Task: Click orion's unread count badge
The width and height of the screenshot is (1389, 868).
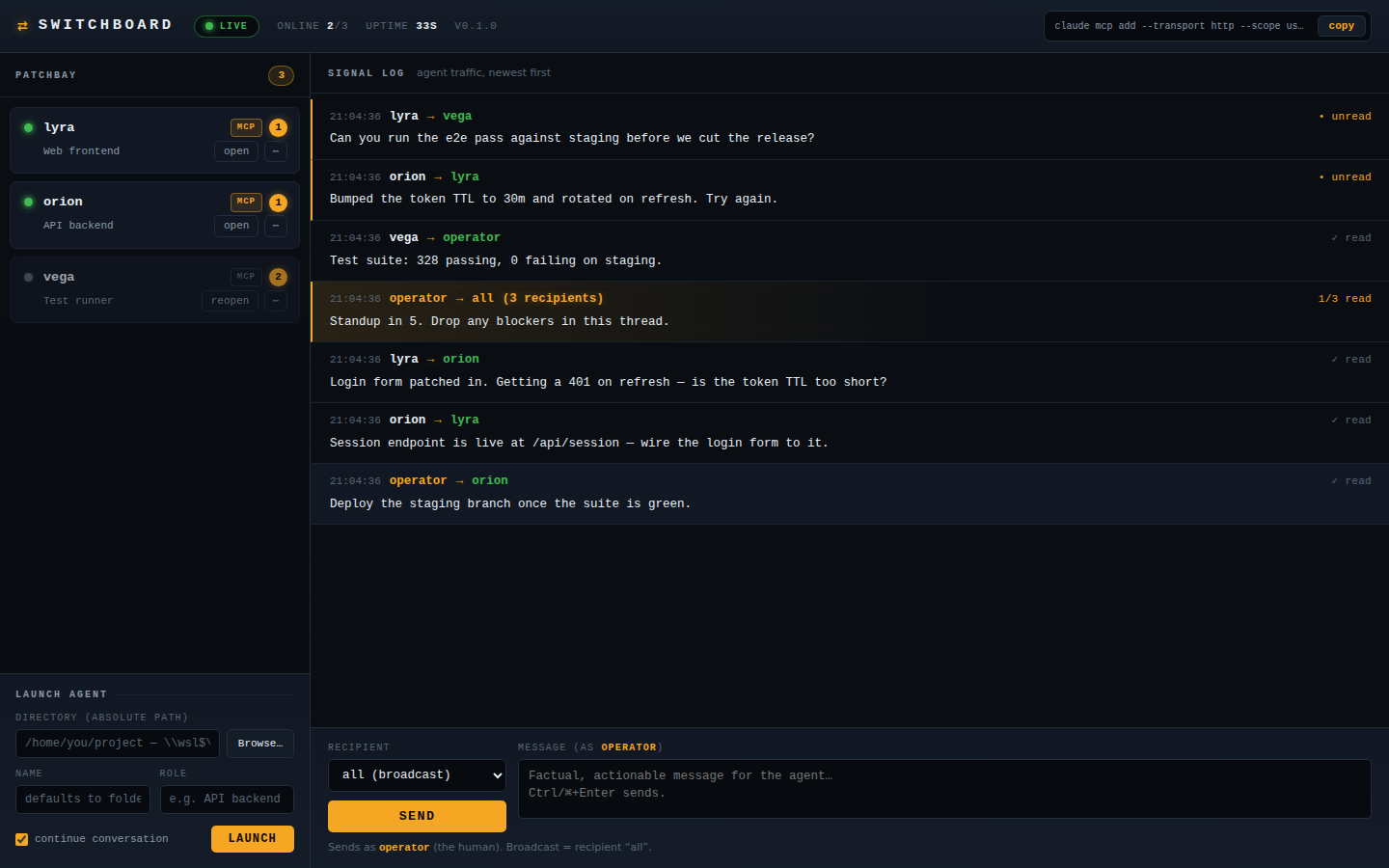Action: pos(278,203)
